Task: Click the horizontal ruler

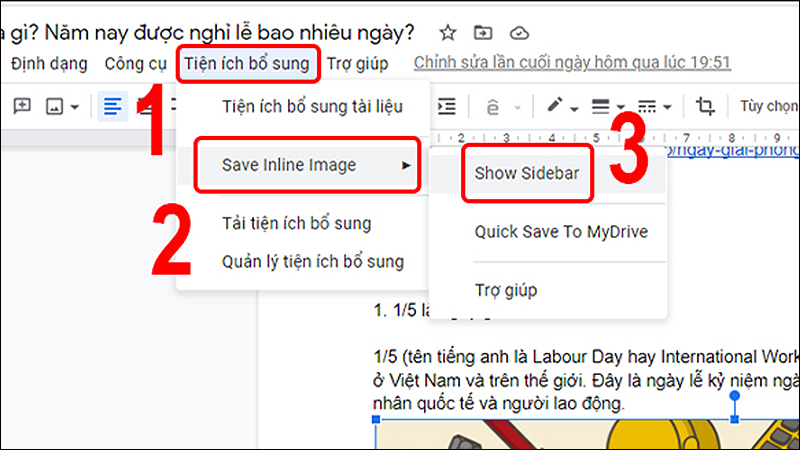Action: click(x=615, y=138)
